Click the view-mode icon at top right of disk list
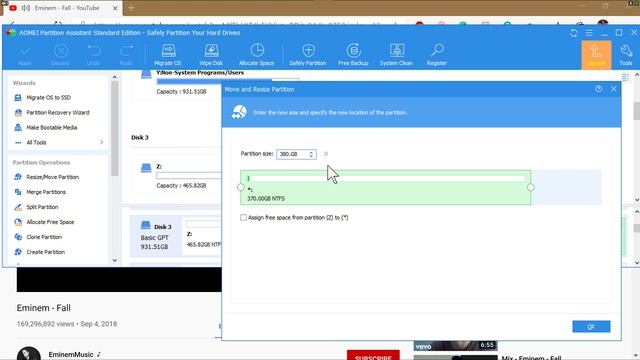 pyautogui.click(x=625, y=77)
